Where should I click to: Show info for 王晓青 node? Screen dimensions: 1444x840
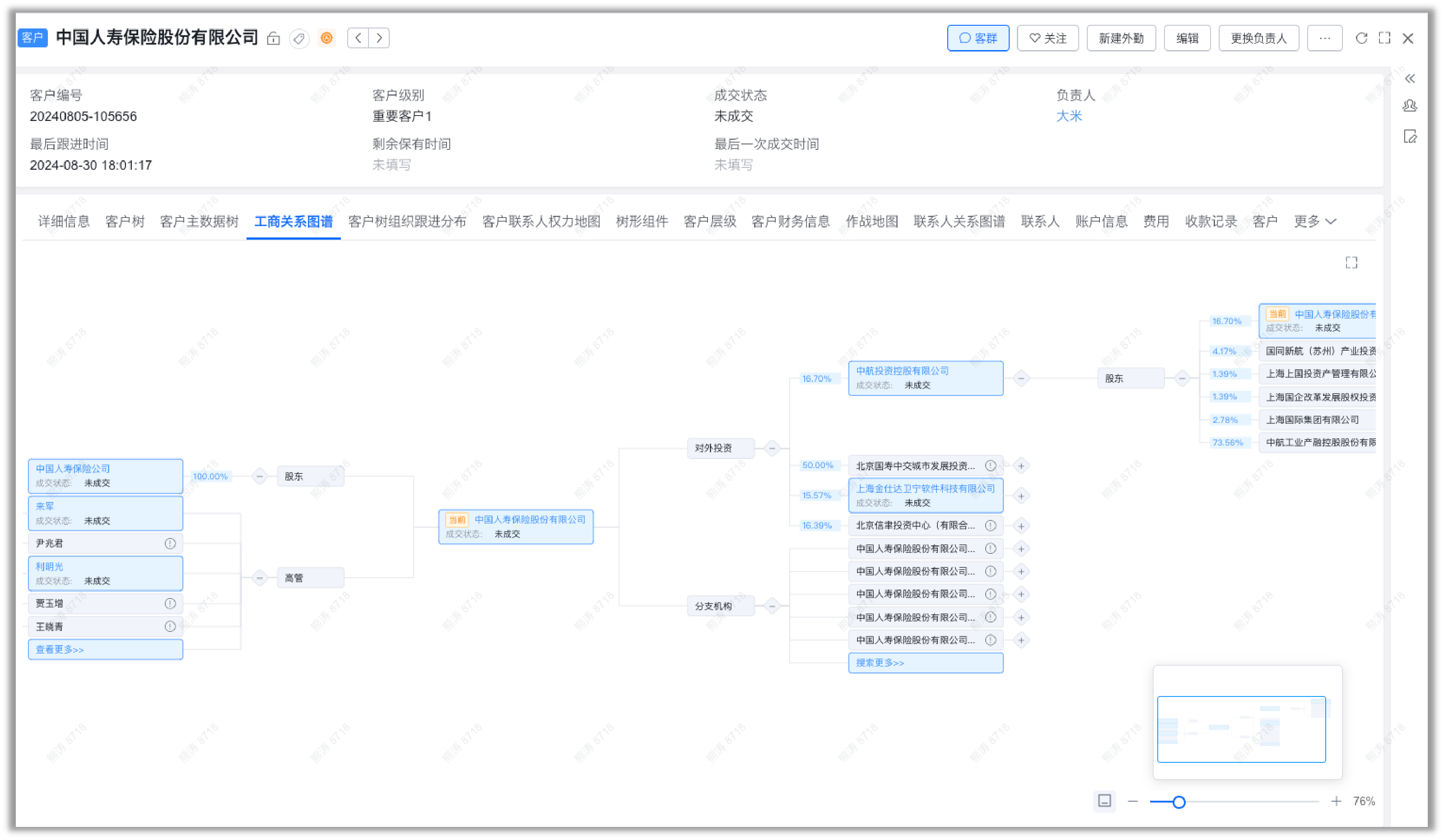170,626
